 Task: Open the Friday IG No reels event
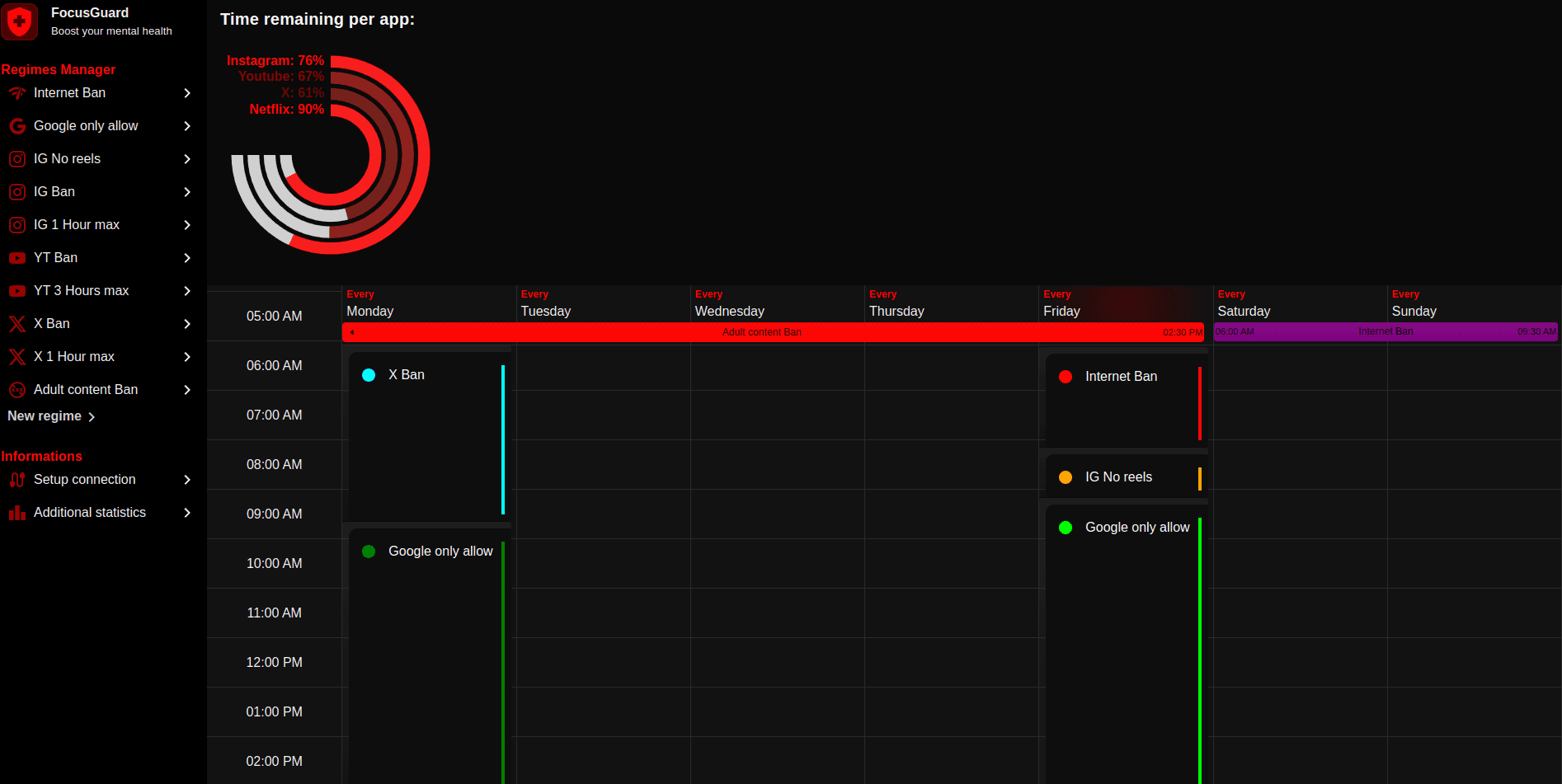(x=1118, y=477)
